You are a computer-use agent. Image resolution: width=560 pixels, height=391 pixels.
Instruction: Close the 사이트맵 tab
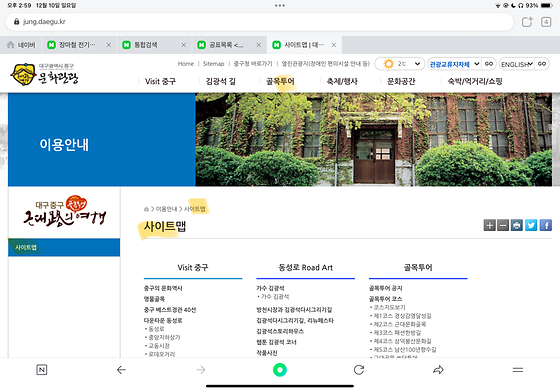tap(334, 45)
